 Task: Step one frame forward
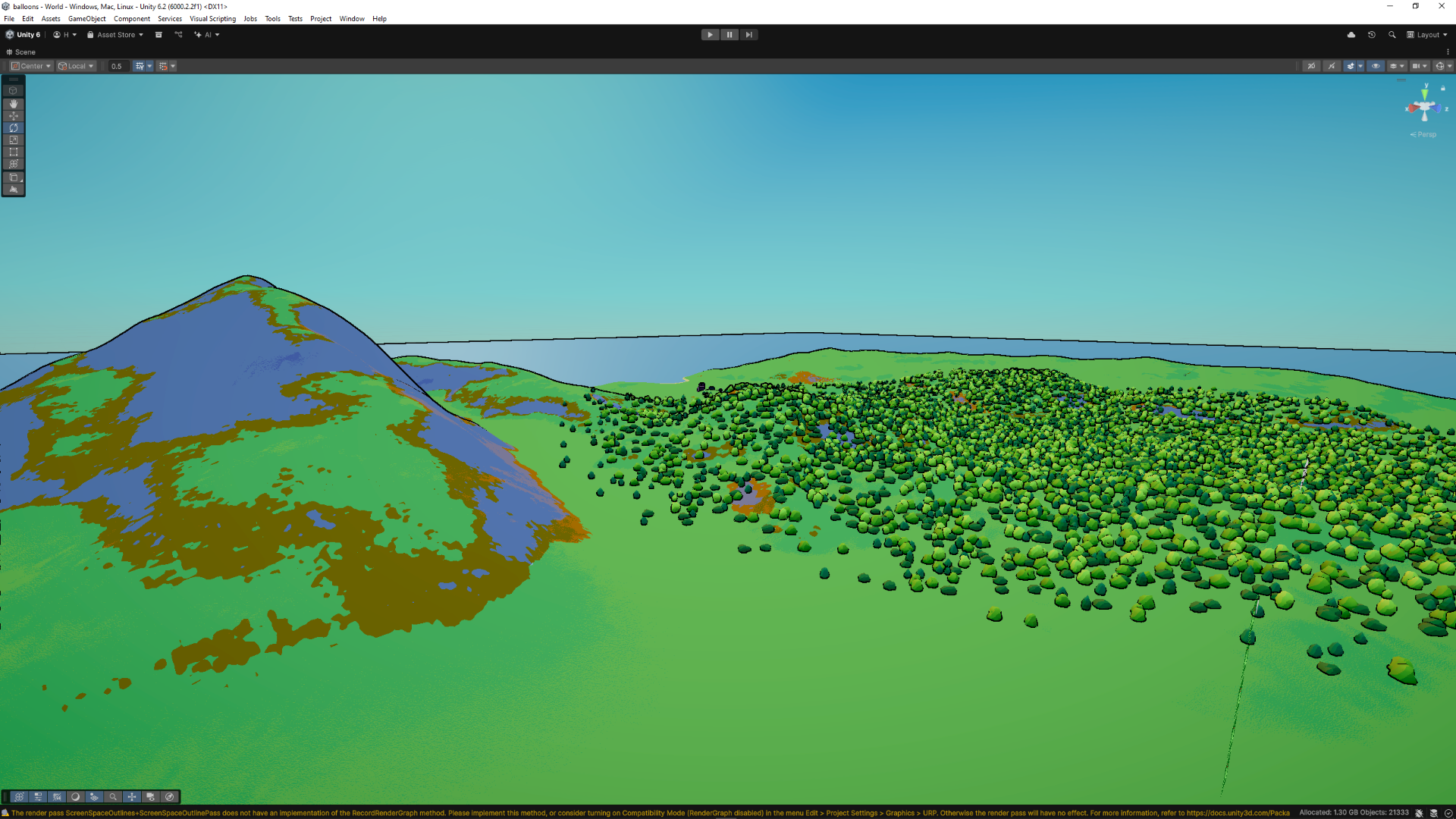coord(748,35)
